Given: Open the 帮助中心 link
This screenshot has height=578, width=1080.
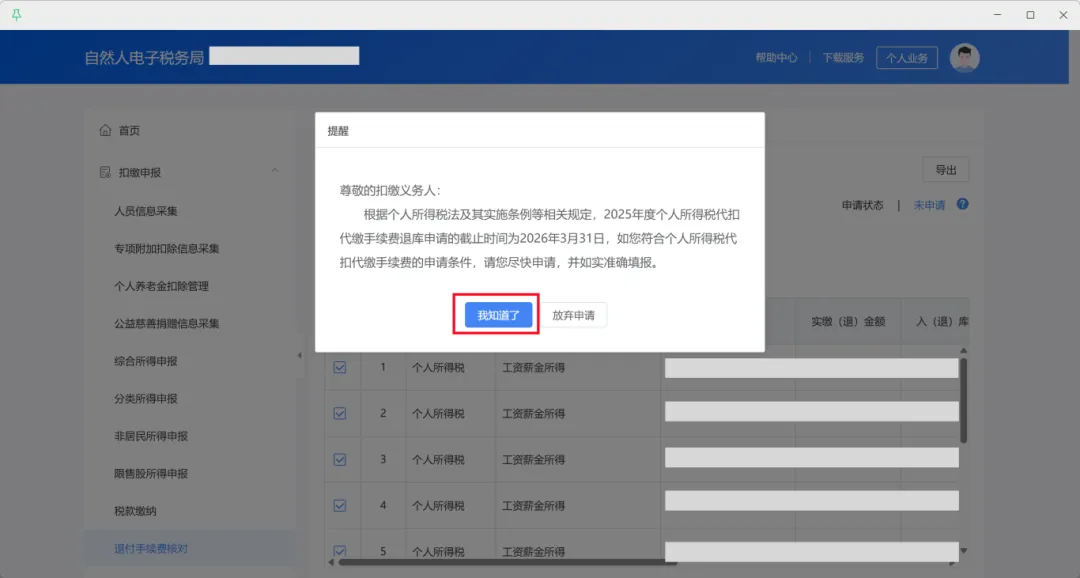Looking at the screenshot, I should 776,58.
